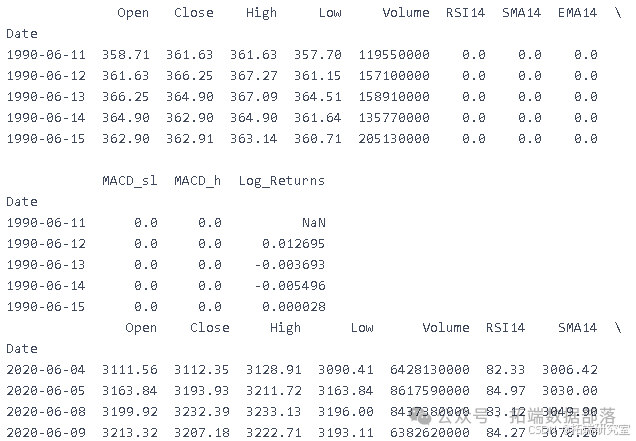Select the log return value -0.005496
The width and height of the screenshot is (636, 441).
click(x=290, y=286)
